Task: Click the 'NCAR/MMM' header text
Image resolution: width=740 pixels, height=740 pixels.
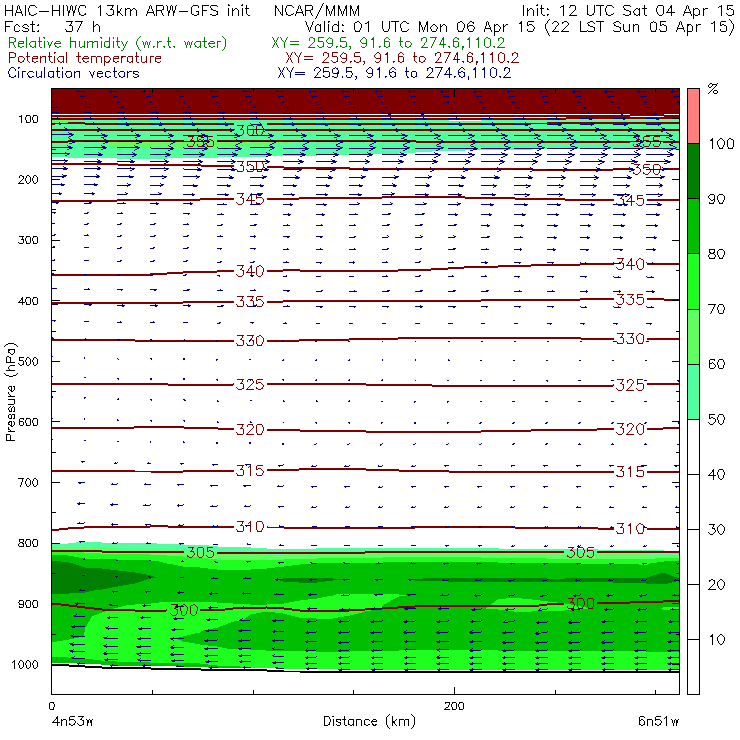Action: click(316, 11)
